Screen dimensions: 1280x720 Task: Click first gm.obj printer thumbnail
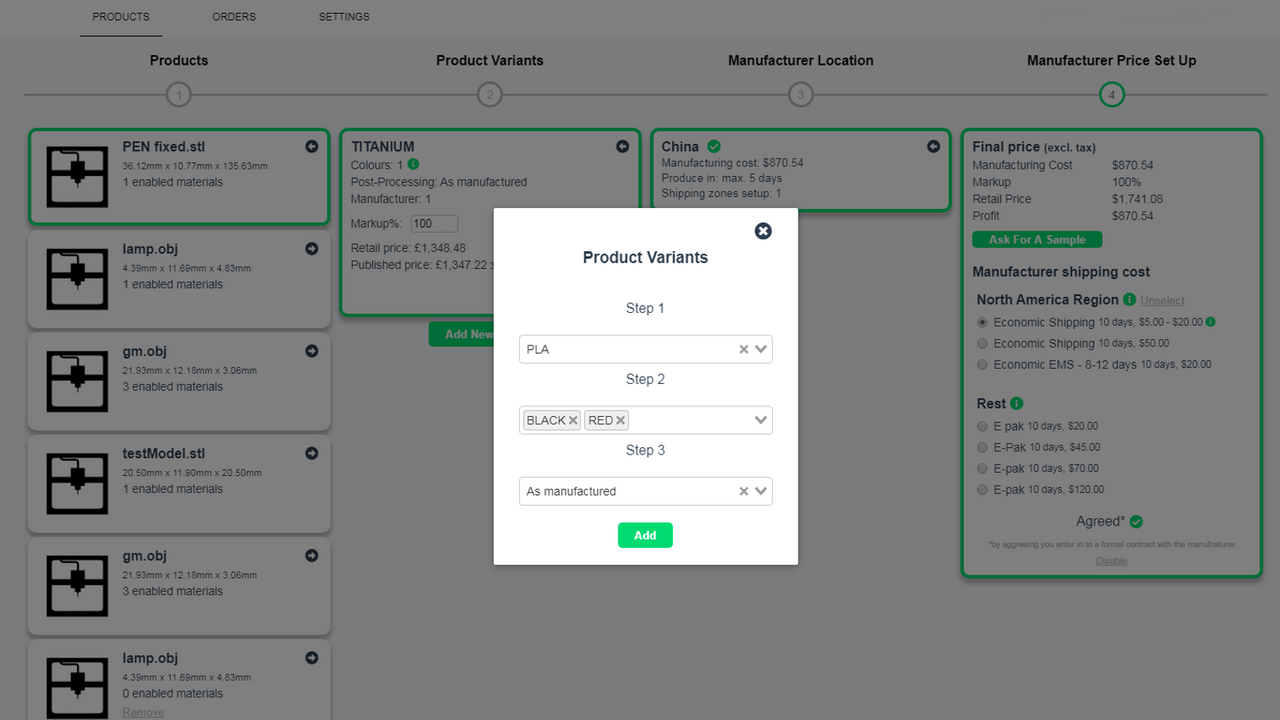78,382
